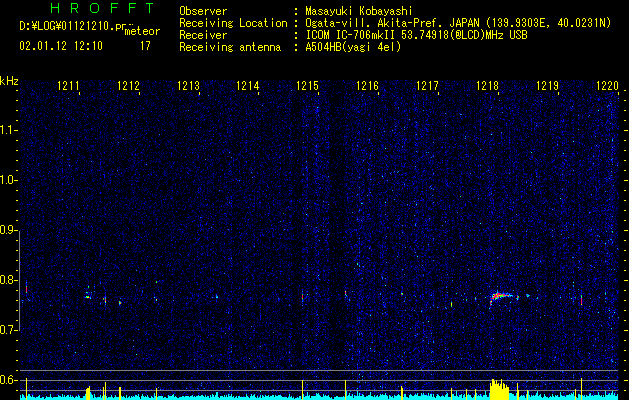The image size is (629, 400).
Task: Click the Receiving Location label
Action: tap(233, 23)
